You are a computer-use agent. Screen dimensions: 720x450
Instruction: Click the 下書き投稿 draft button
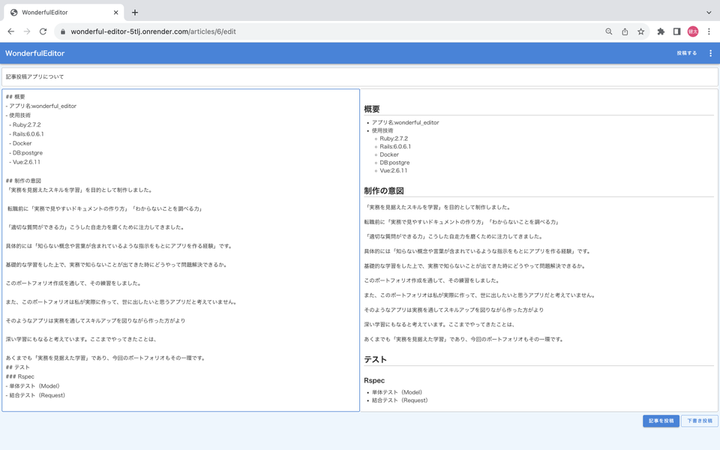pyautogui.click(x=699, y=421)
